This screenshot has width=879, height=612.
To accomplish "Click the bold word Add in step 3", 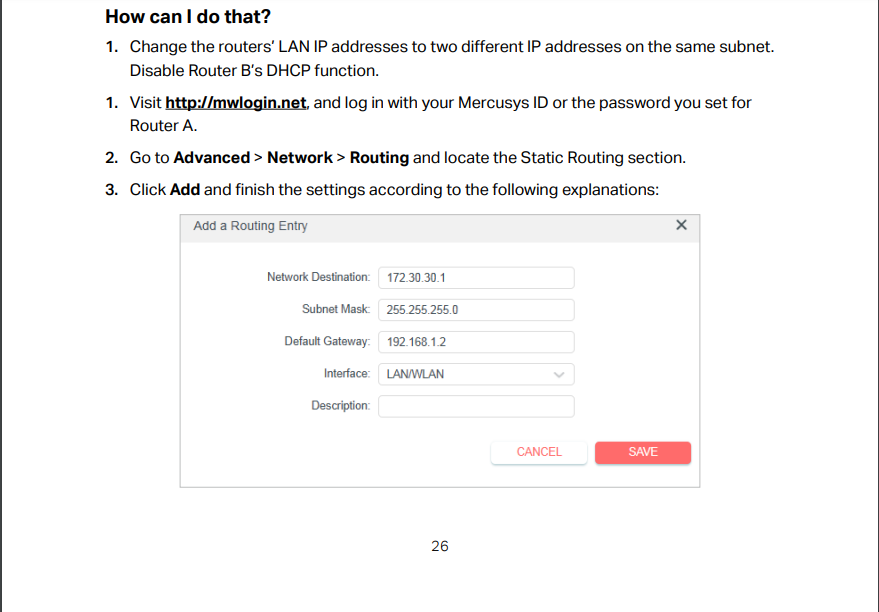I will pyautogui.click(x=185, y=189).
